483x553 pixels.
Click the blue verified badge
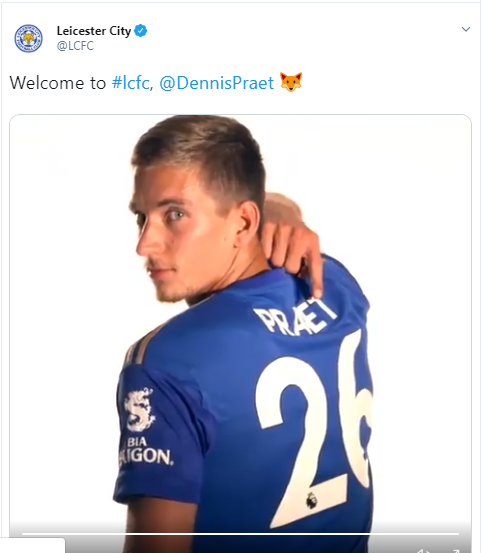pos(141,31)
